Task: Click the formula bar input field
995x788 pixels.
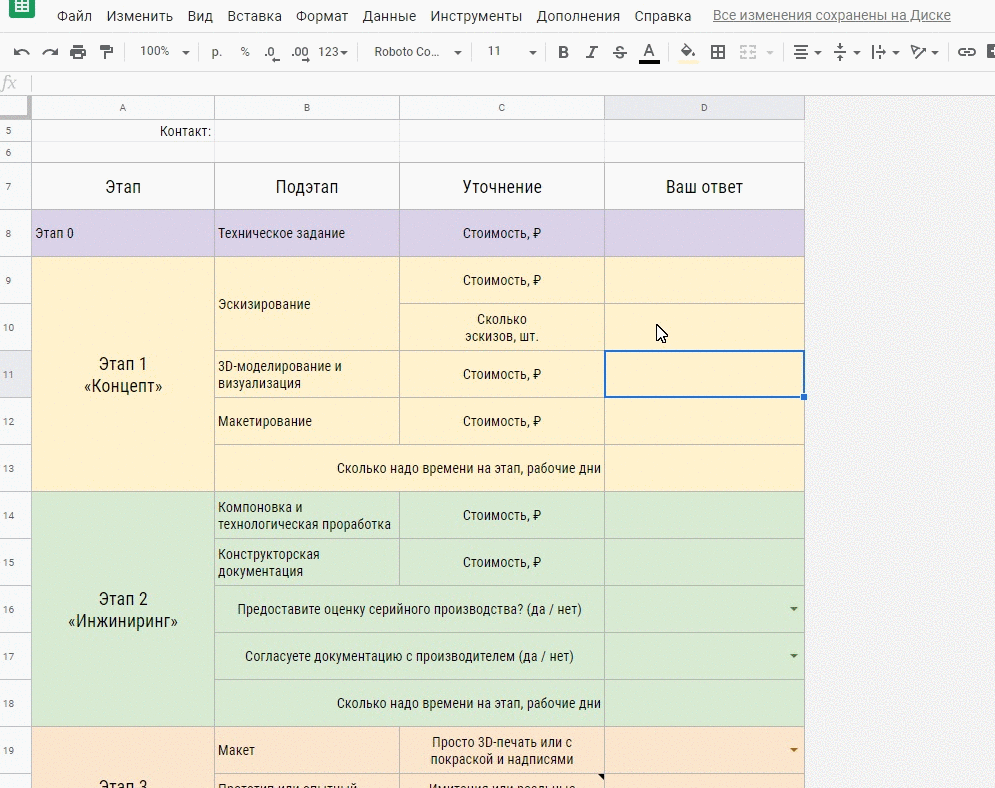Action: coord(500,83)
